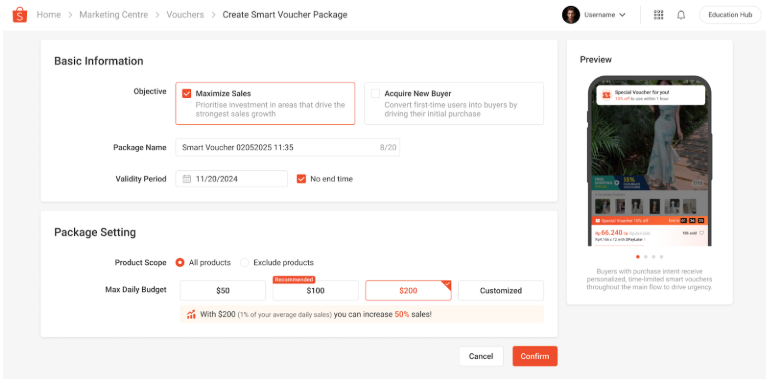Click the Objective label
766x379 pixels.
pyautogui.click(x=150, y=91)
